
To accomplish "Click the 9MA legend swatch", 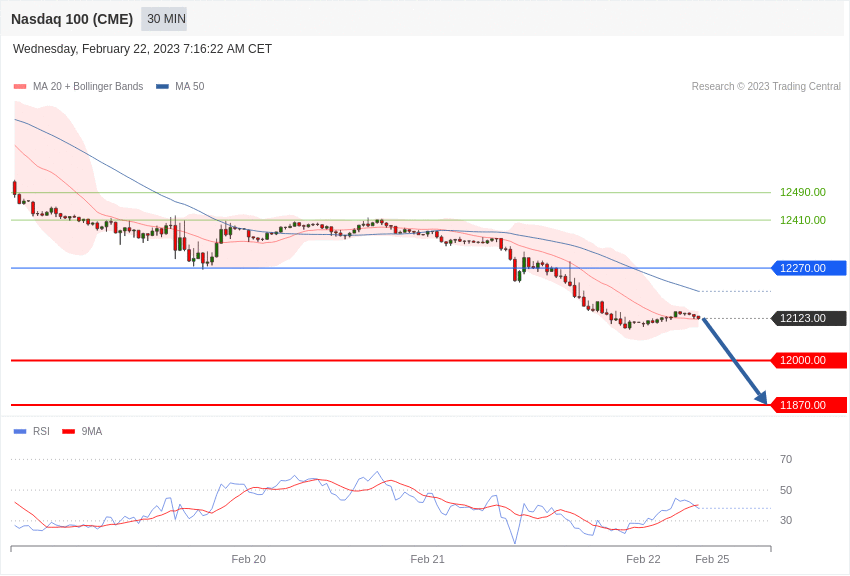I will [69, 431].
